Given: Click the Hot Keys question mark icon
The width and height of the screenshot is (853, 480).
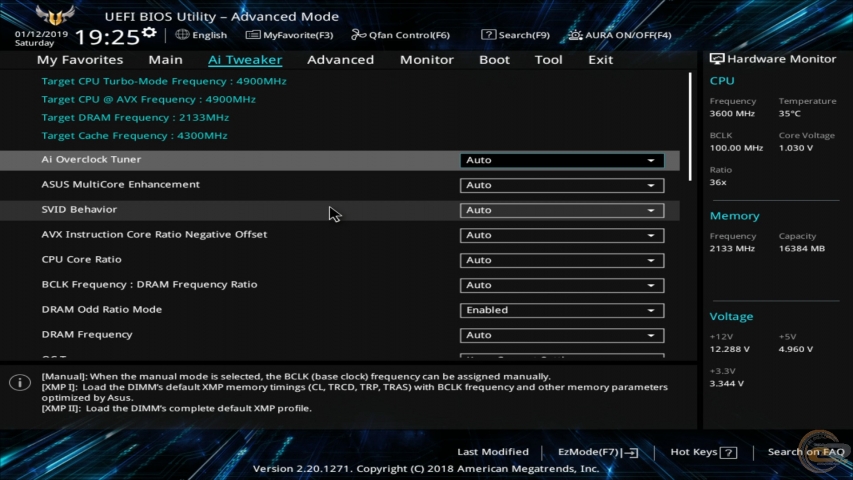Looking at the screenshot, I should coord(728,453).
